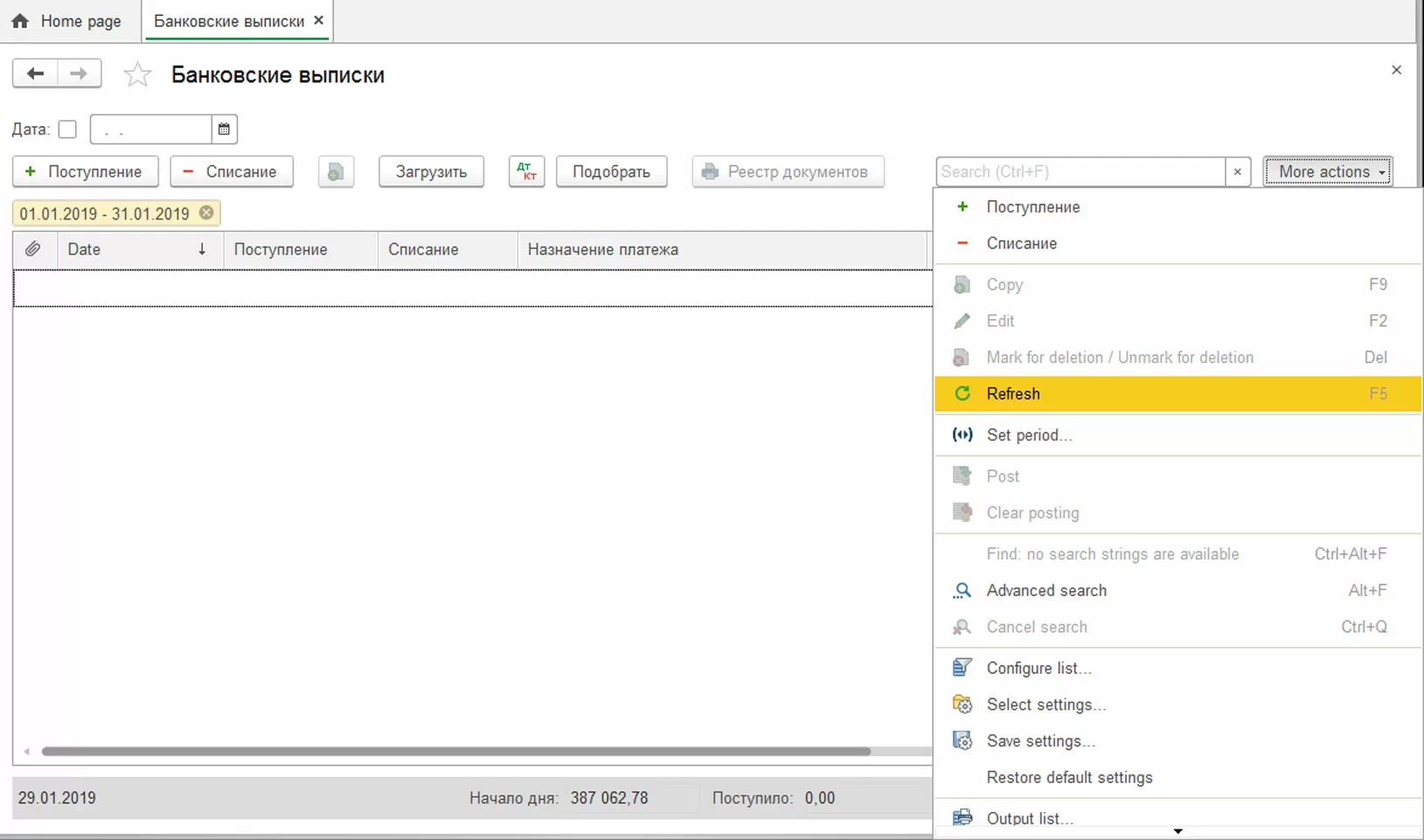
Task: Click the horizontal scrollbar of the list
Action: click(x=455, y=751)
